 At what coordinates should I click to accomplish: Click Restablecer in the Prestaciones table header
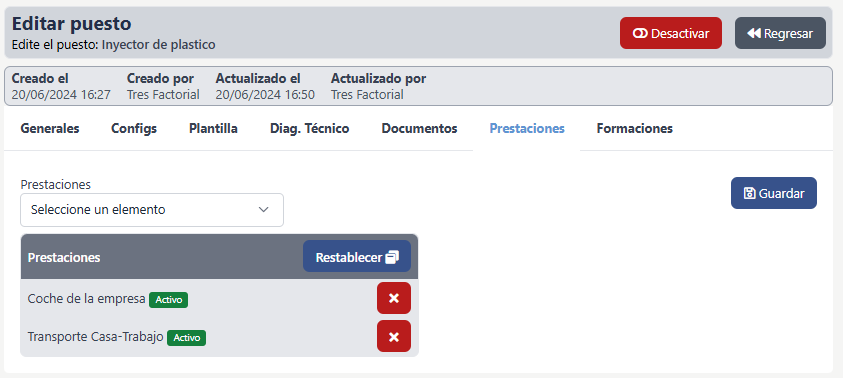tap(357, 256)
